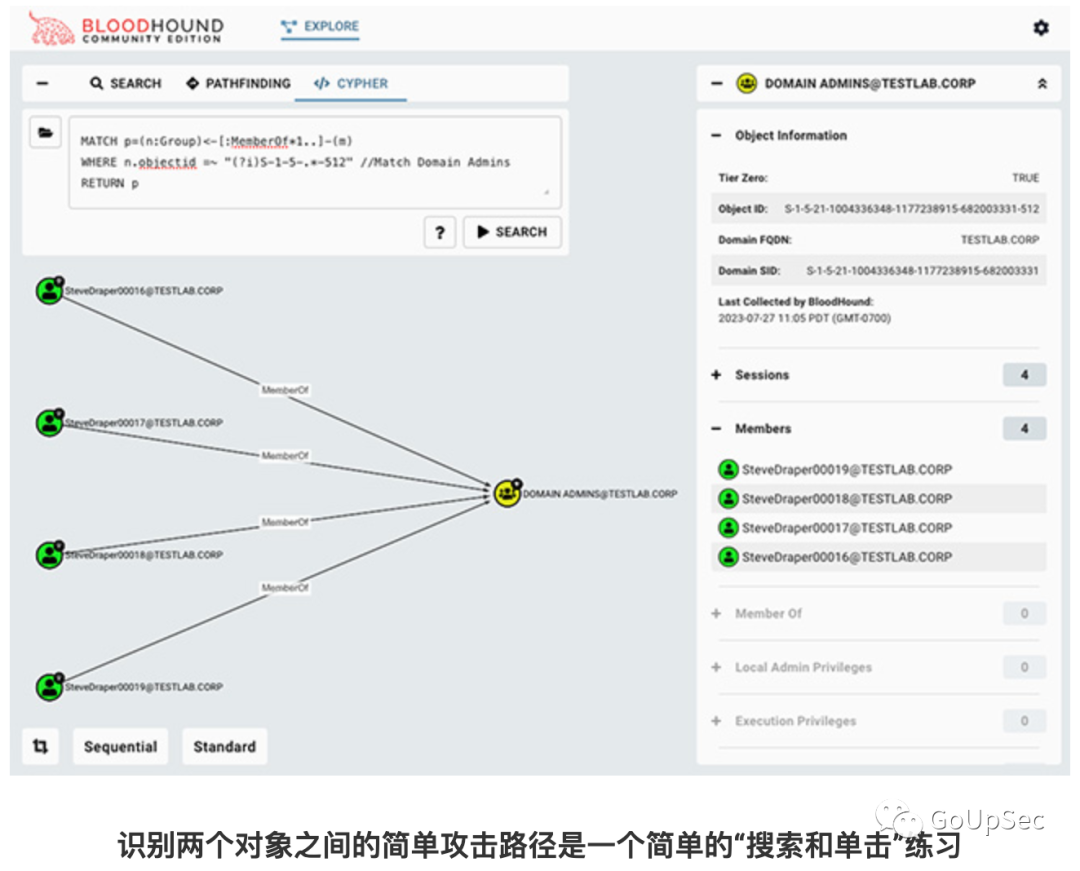Viewport: 1080px width, 871px height.
Task: Open saved queries folder icon
Action: pos(45,132)
